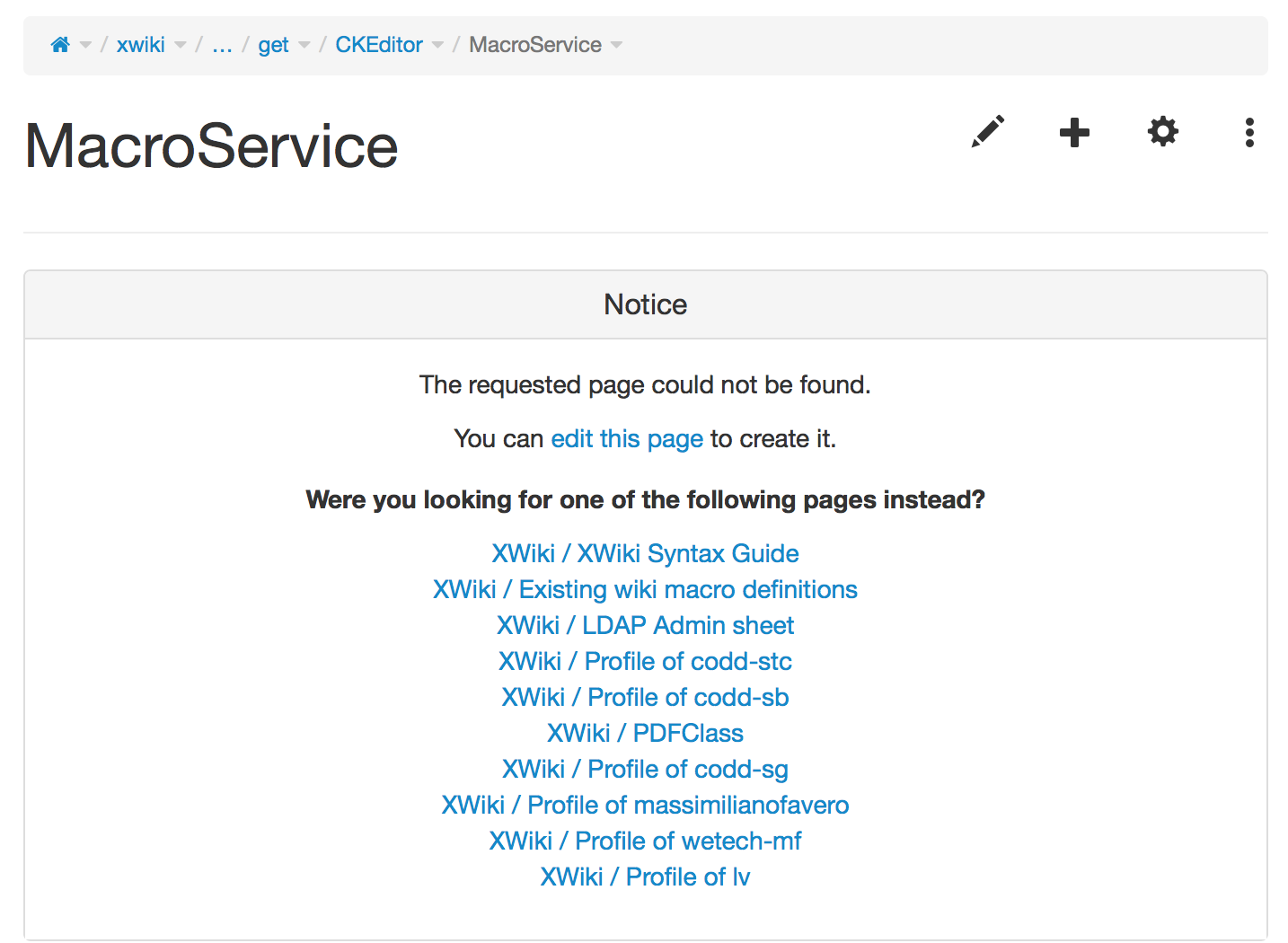Go to the CKEditor breadcrumb link
This screenshot has width=1288, height=943.
(379, 45)
